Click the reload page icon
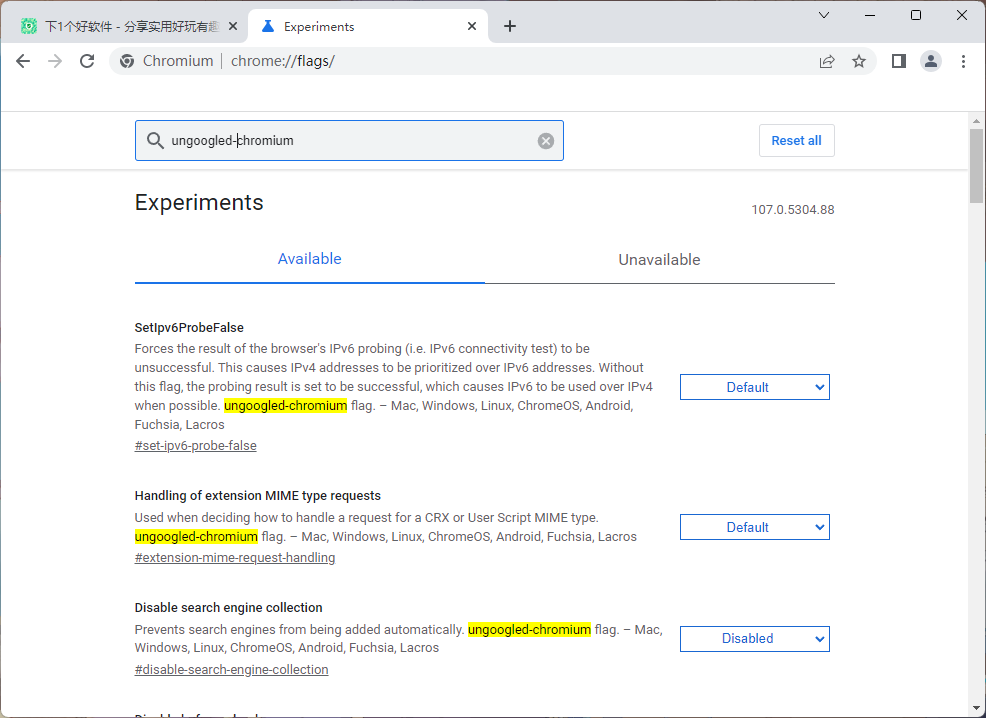 (87, 61)
